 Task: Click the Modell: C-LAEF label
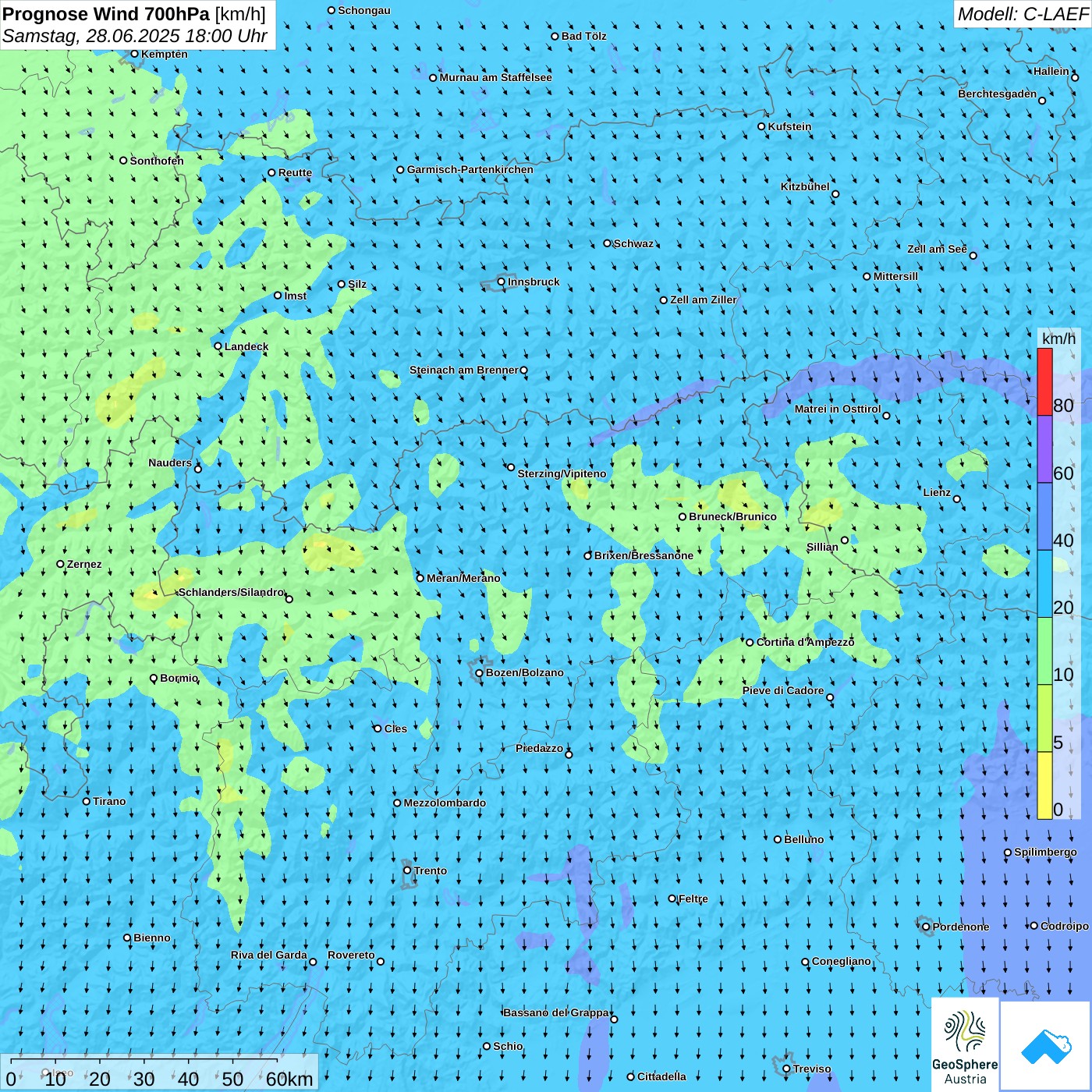[x=1023, y=14]
